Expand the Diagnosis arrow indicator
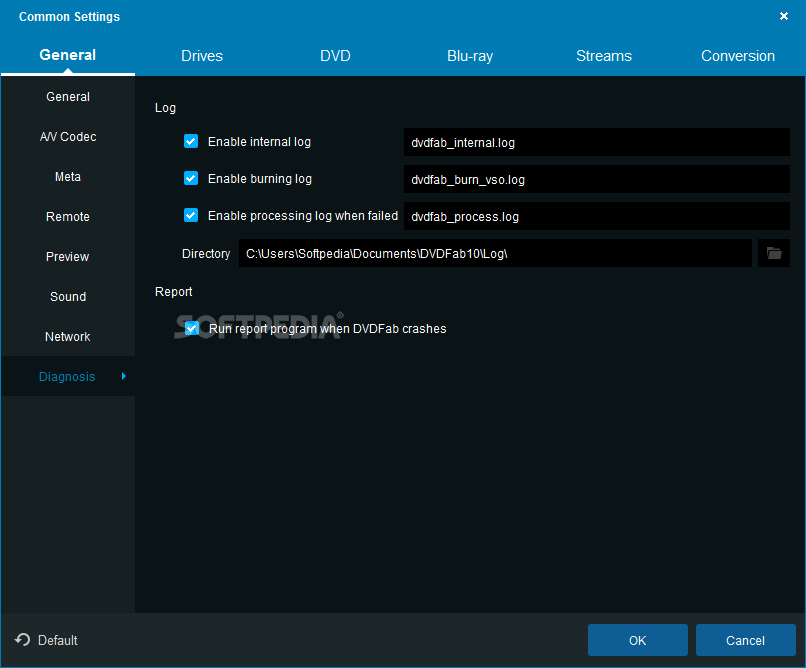 pos(124,377)
